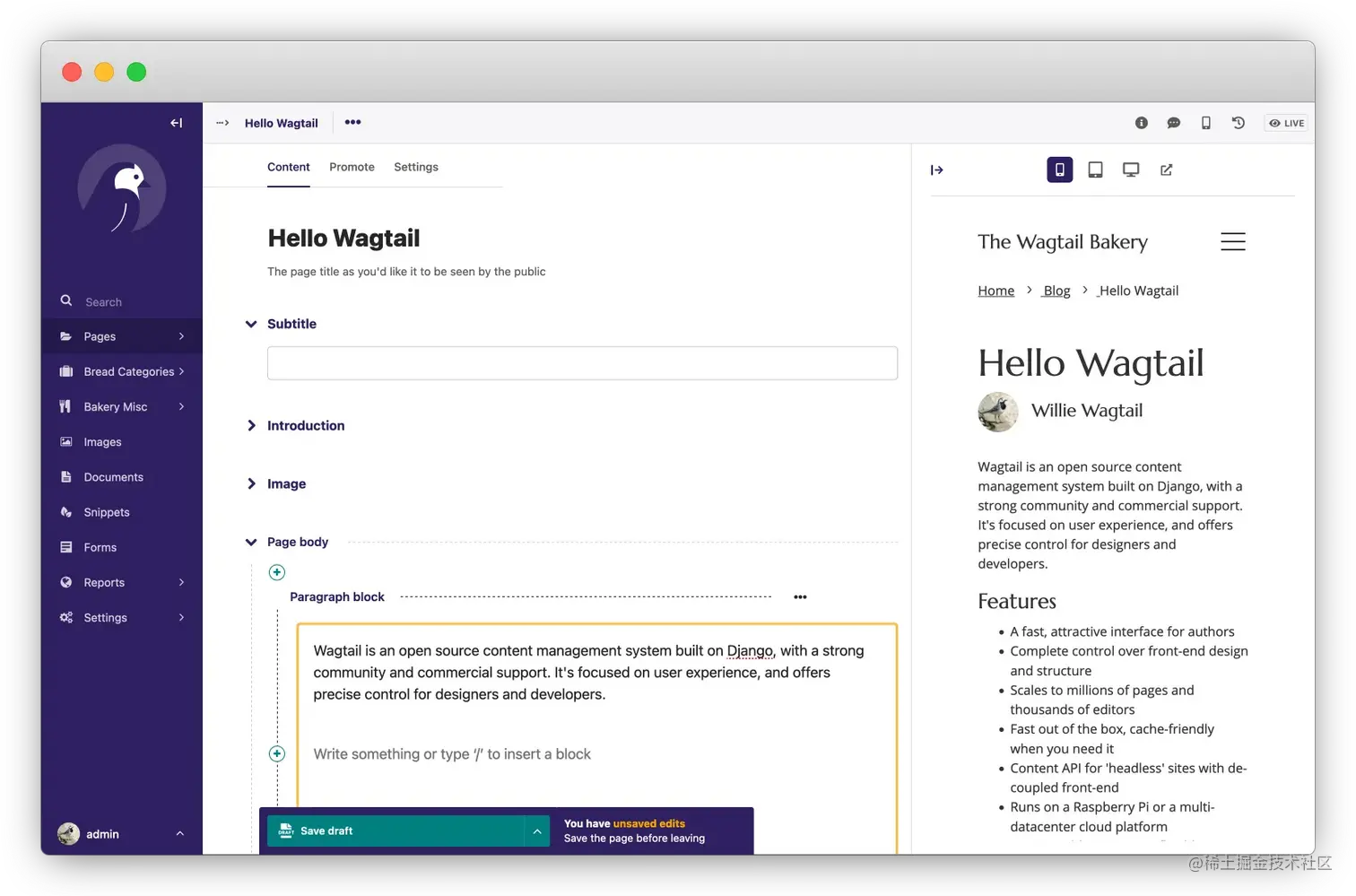1356x896 pixels.
Task: Open preview in new tab icon
Action: [x=1166, y=170]
